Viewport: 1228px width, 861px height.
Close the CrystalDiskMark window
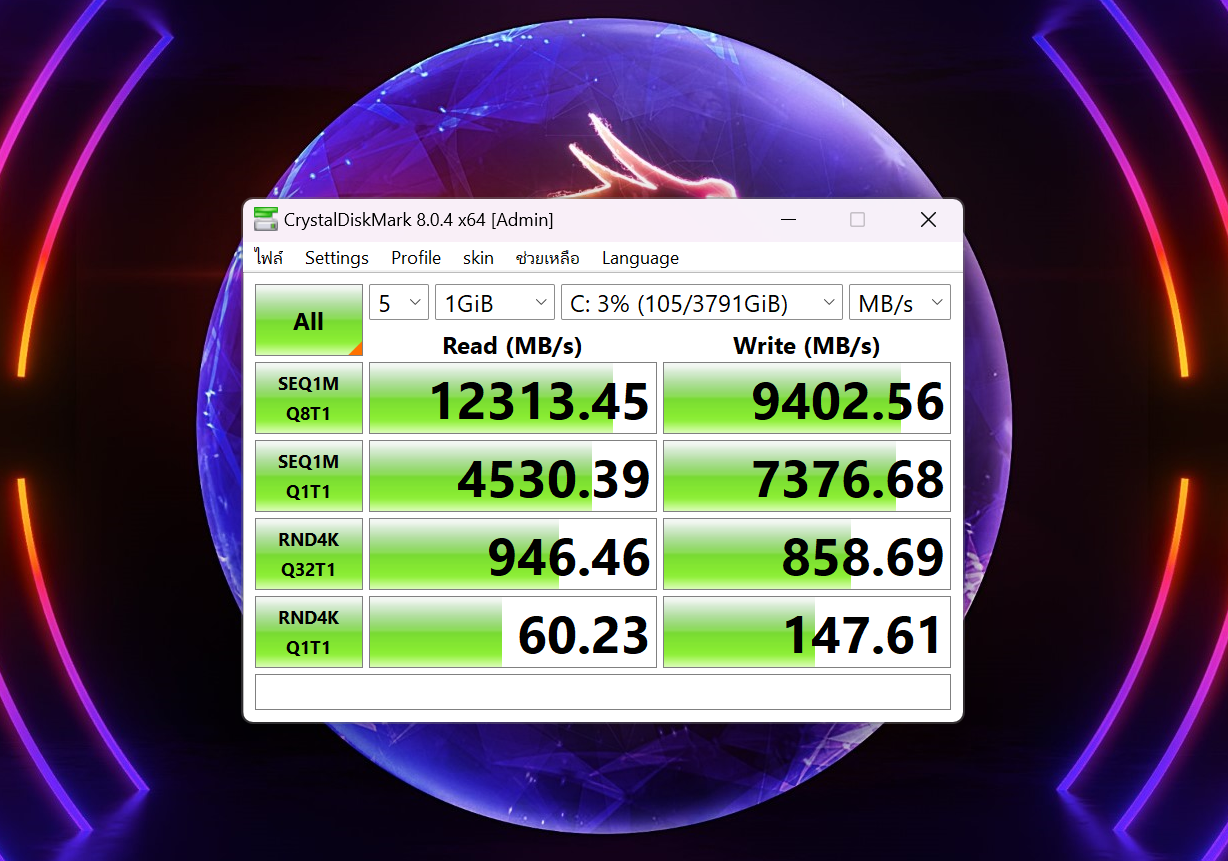pos(928,220)
